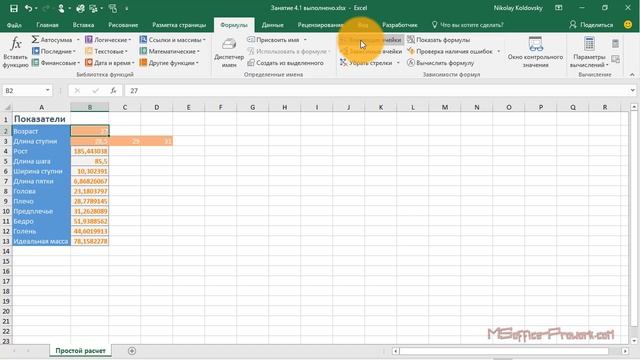
Task: Click the greyed-out Redo arrow
Action: pos(45,8)
